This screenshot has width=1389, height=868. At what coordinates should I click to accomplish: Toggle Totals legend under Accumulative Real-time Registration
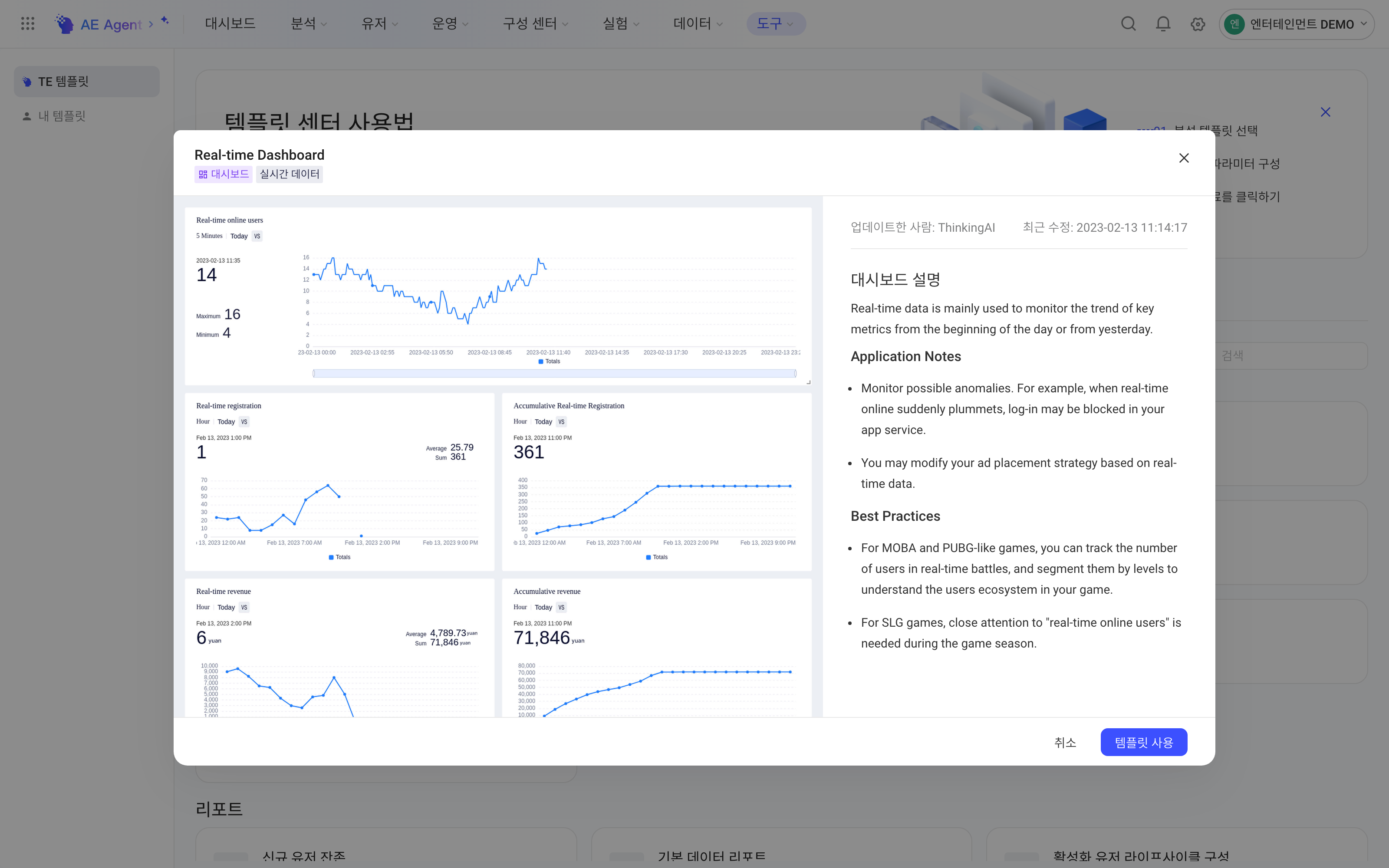(657, 557)
